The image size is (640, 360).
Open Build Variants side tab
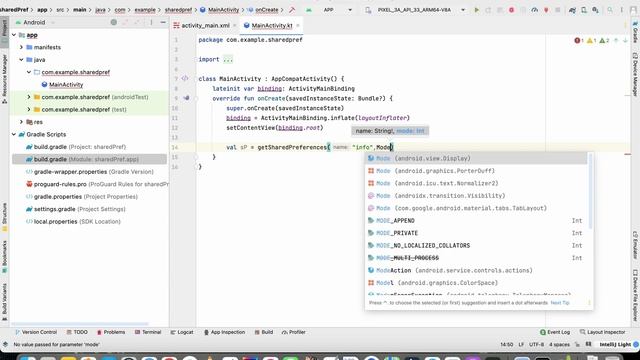(x=4, y=301)
